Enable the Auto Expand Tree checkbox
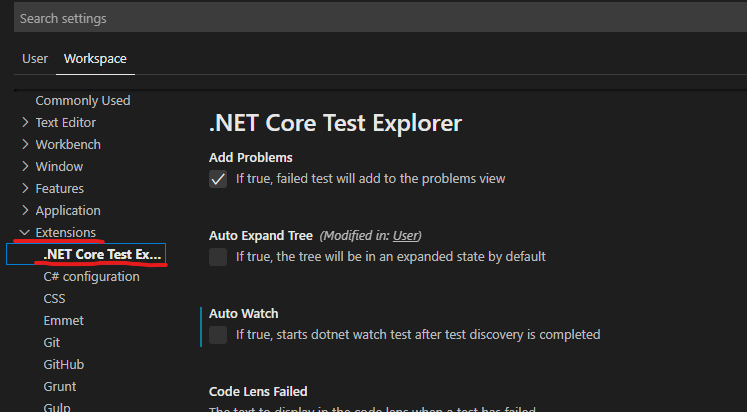The image size is (747, 412). 218,257
